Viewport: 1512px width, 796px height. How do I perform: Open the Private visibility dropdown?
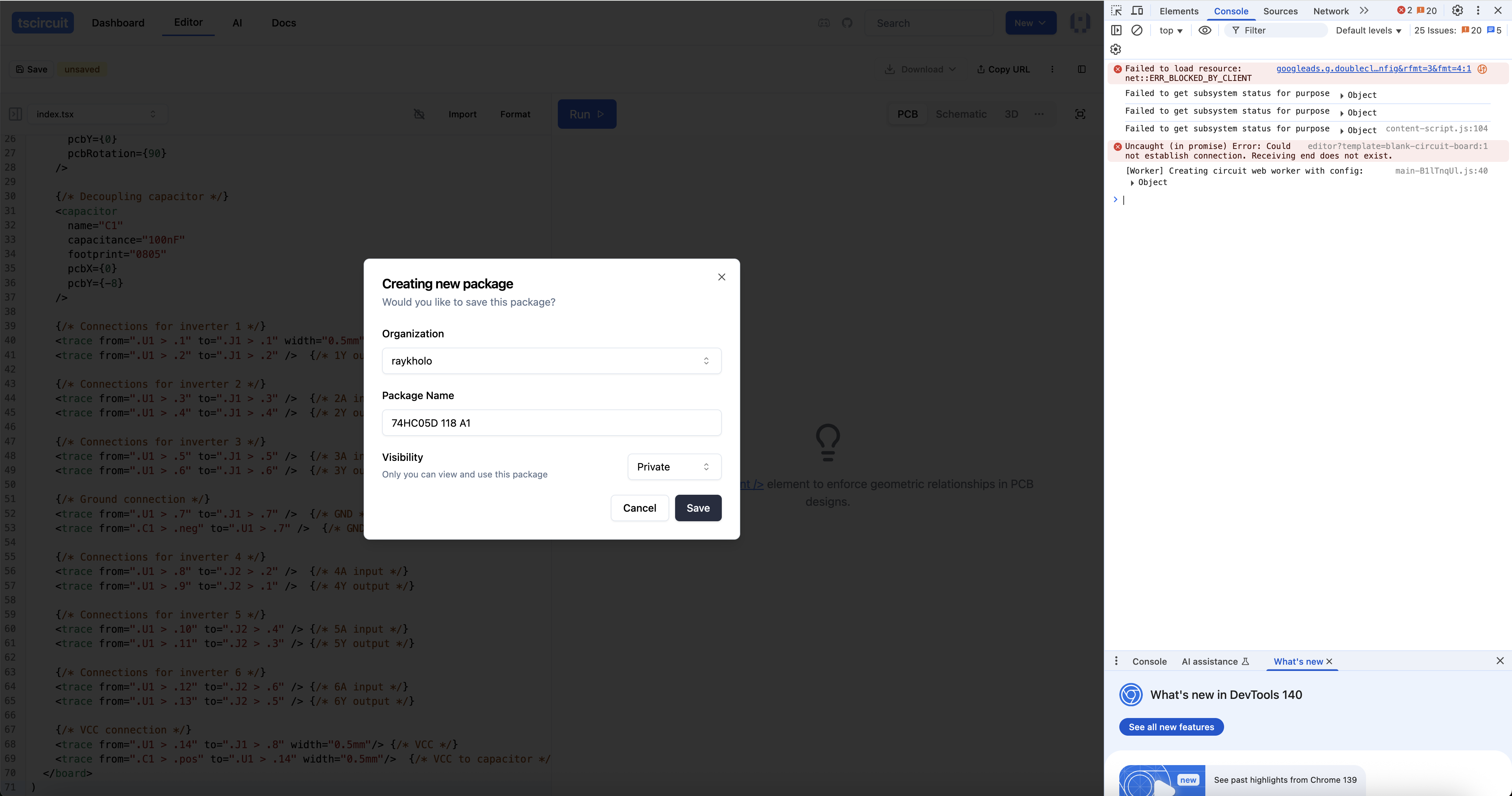(x=674, y=467)
